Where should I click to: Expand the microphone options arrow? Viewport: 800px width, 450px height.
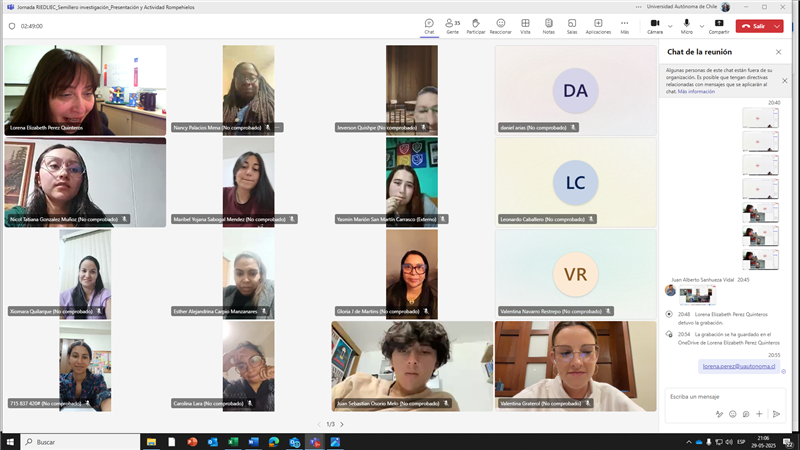point(702,26)
